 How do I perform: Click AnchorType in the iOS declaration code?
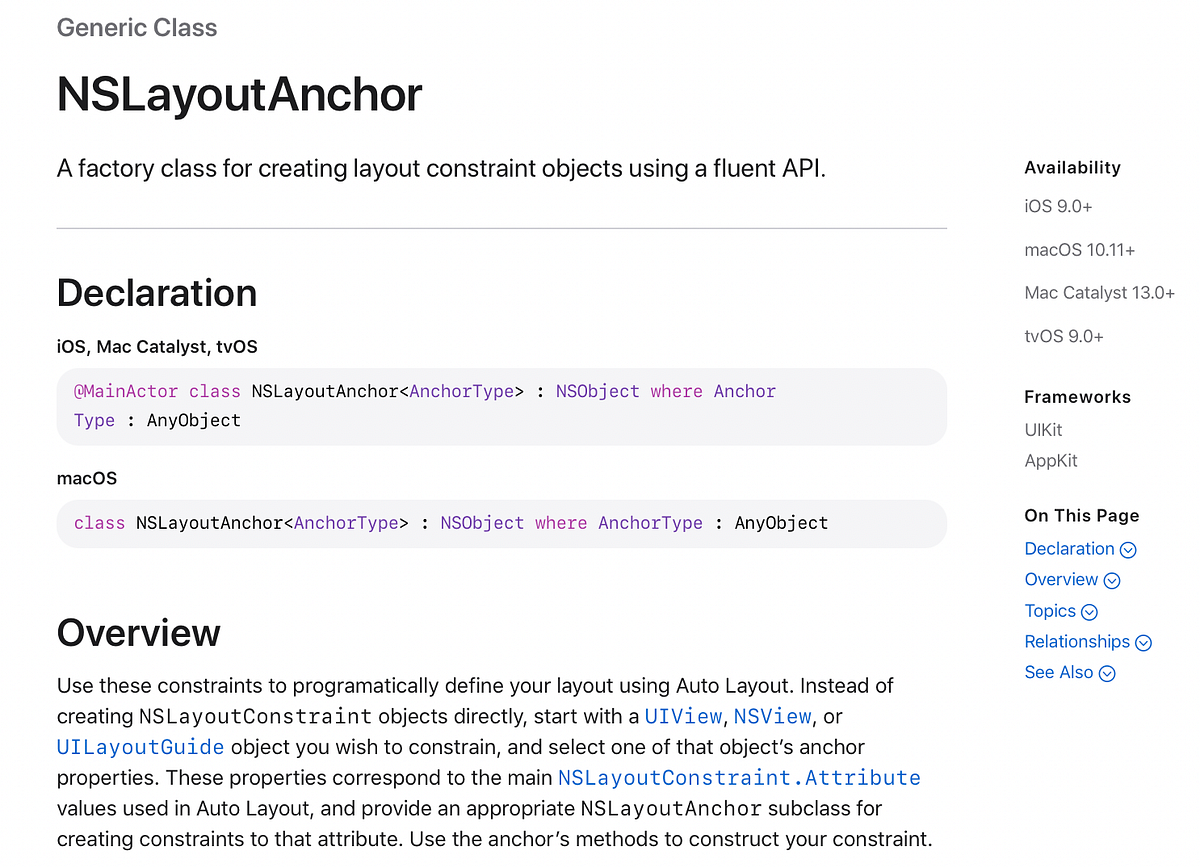click(x=461, y=391)
